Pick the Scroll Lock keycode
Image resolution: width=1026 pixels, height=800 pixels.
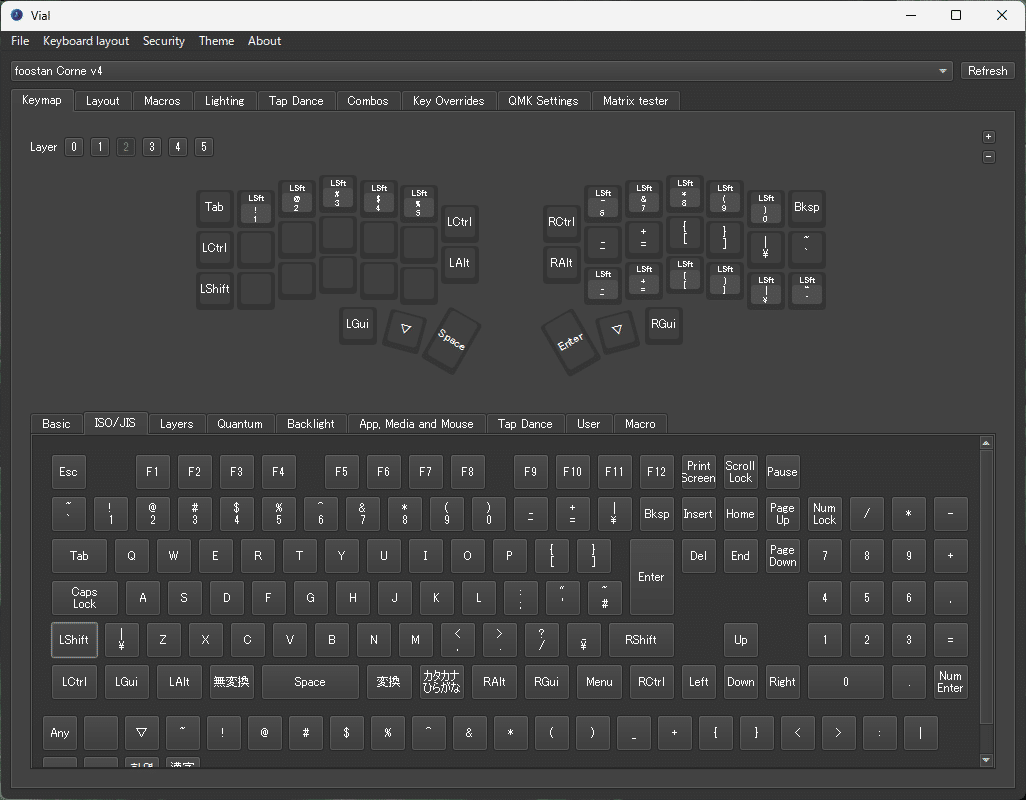[740, 472]
